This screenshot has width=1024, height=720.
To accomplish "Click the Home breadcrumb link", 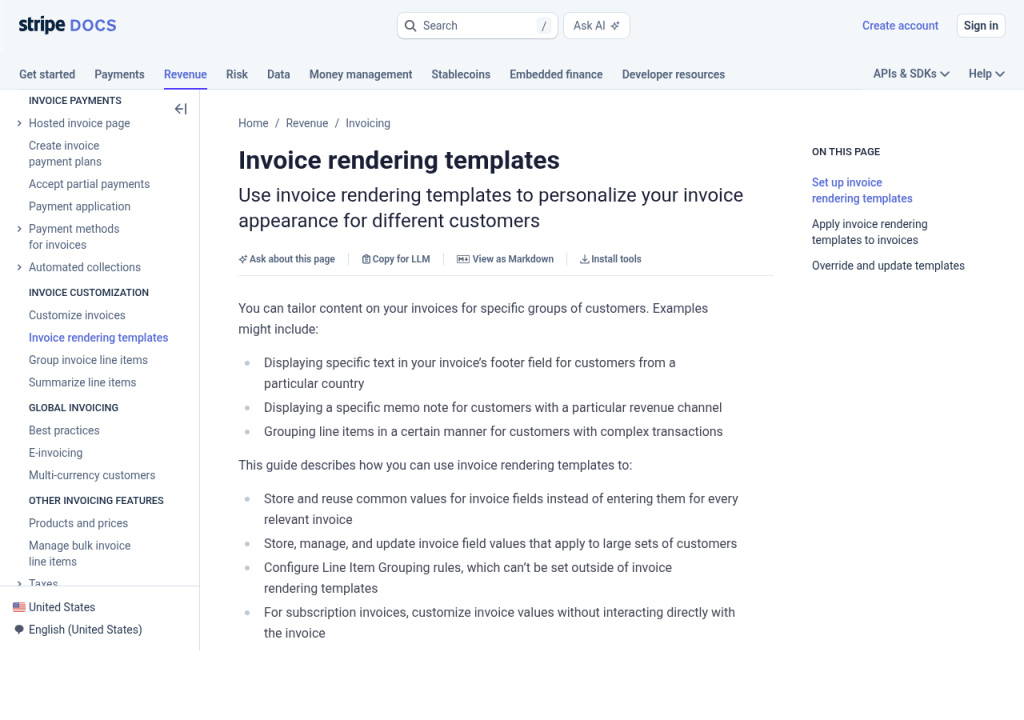I will coord(253,123).
